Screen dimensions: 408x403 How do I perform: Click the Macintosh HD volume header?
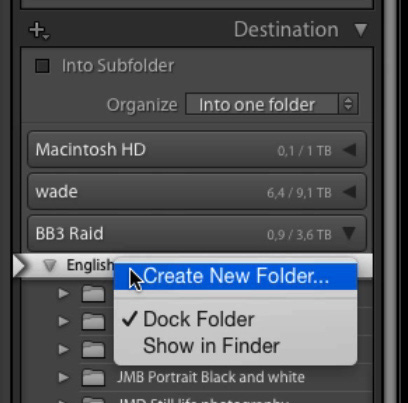[197, 149]
